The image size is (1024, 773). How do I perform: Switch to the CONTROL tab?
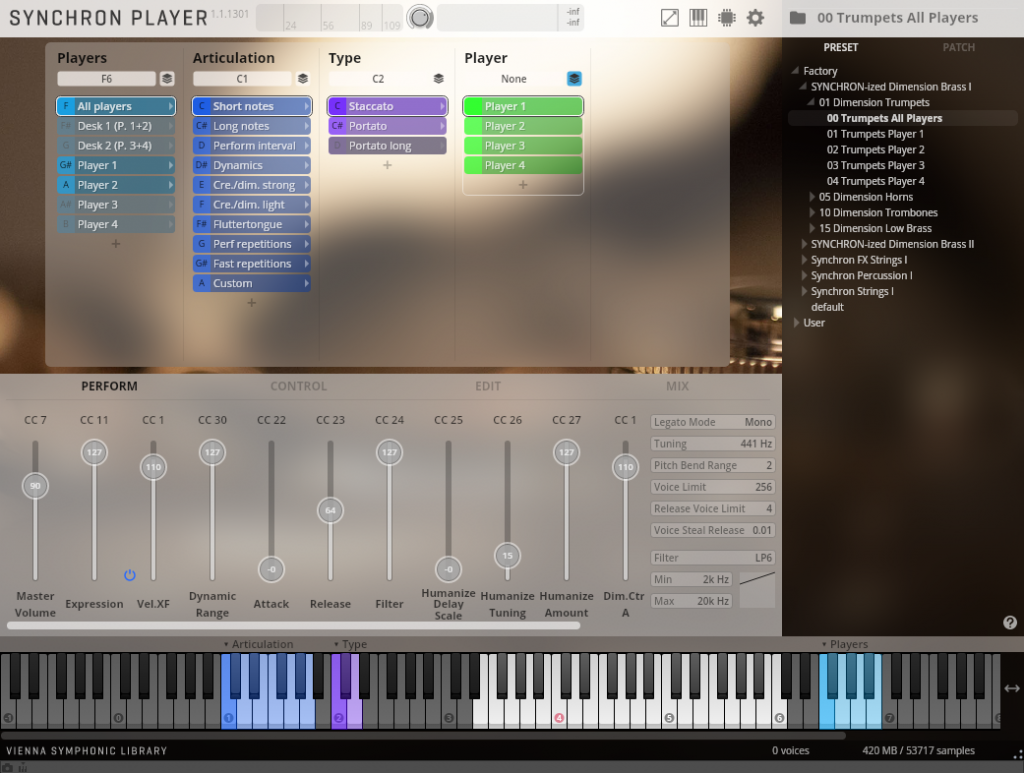[298, 386]
